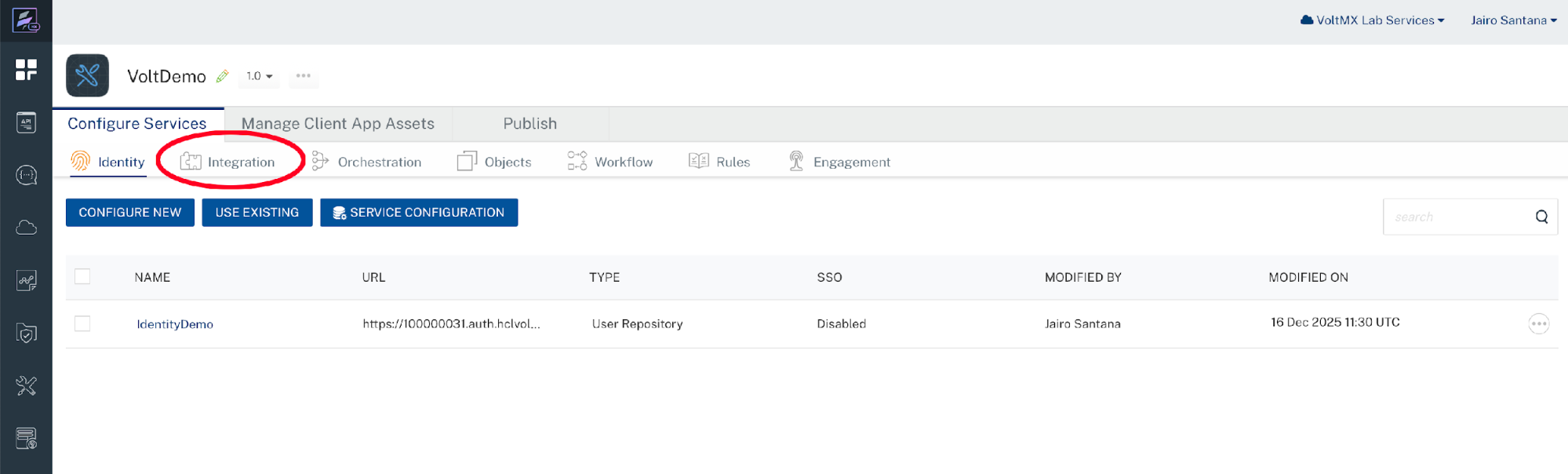Open the IdentityDemo service link
This screenshot has width=1568, height=474.
coord(175,324)
